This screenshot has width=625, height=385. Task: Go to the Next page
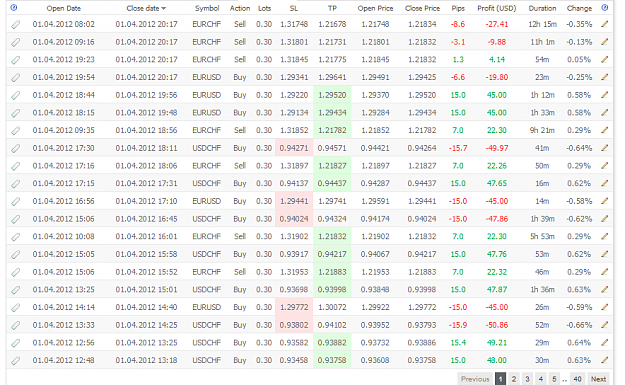(598, 379)
